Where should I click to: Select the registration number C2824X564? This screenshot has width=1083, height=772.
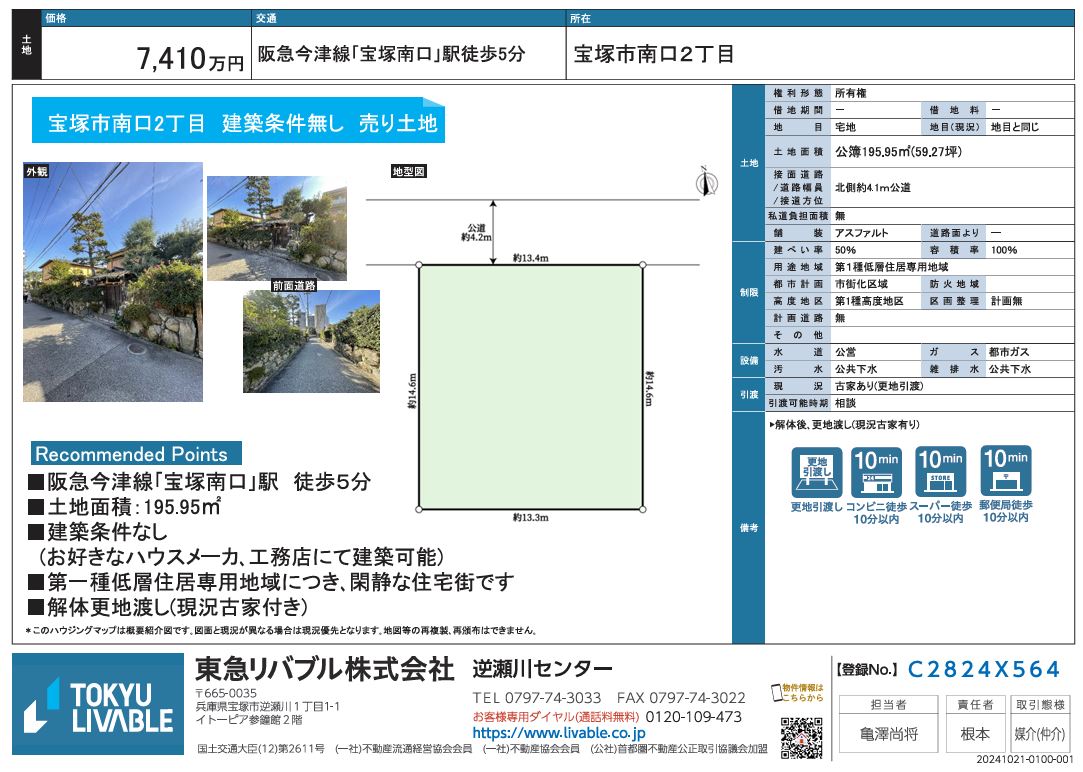pyautogui.click(x=980, y=670)
